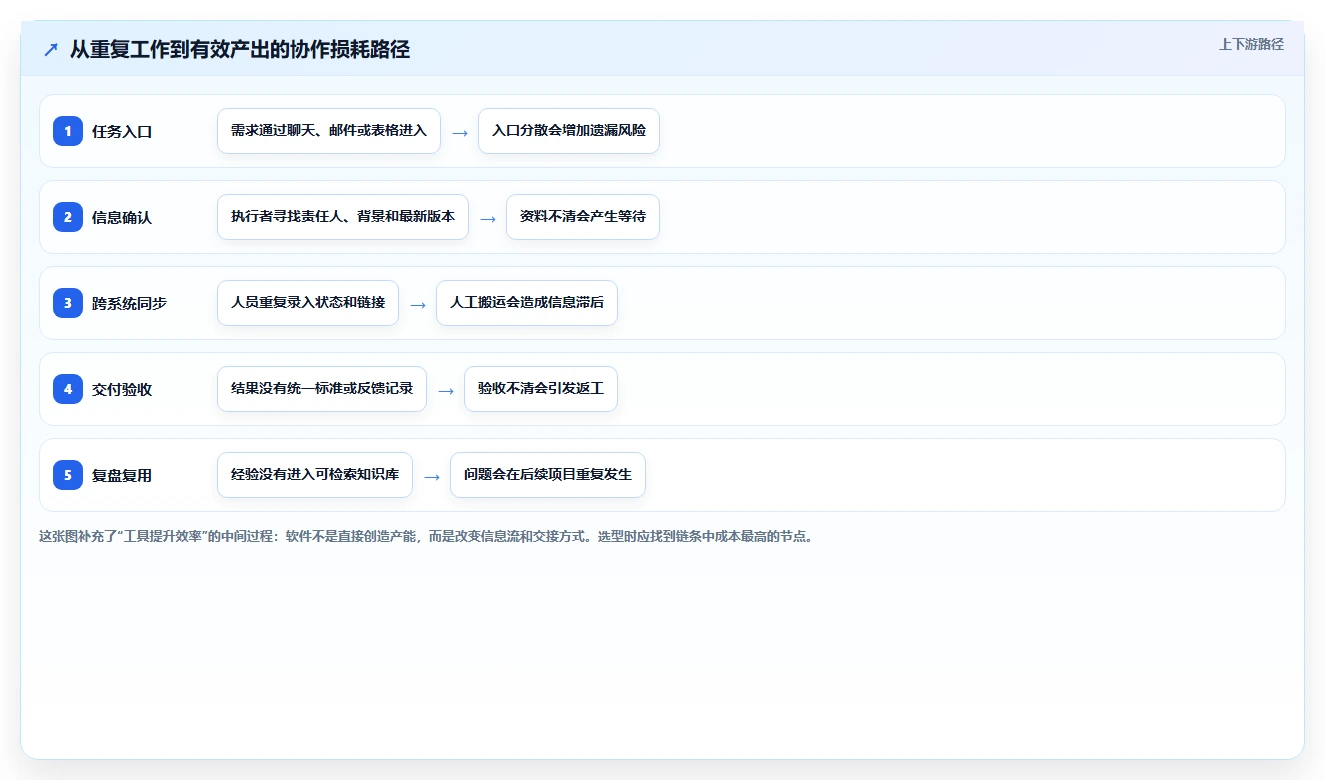1325x780 pixels.
Task: Click the 验收不清会引发返工 box
Action: [x=541, y=389]
